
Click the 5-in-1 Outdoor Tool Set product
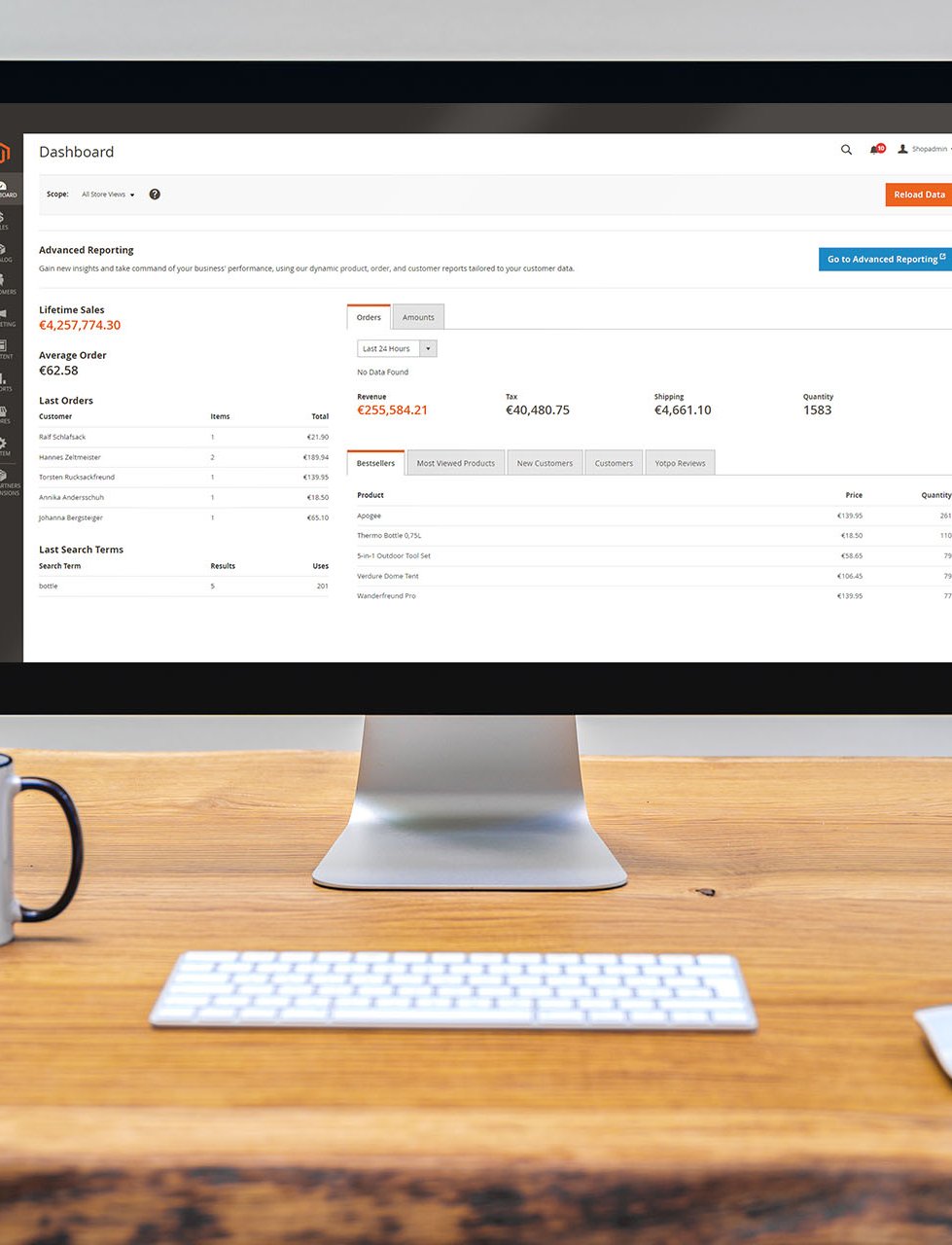394,555
